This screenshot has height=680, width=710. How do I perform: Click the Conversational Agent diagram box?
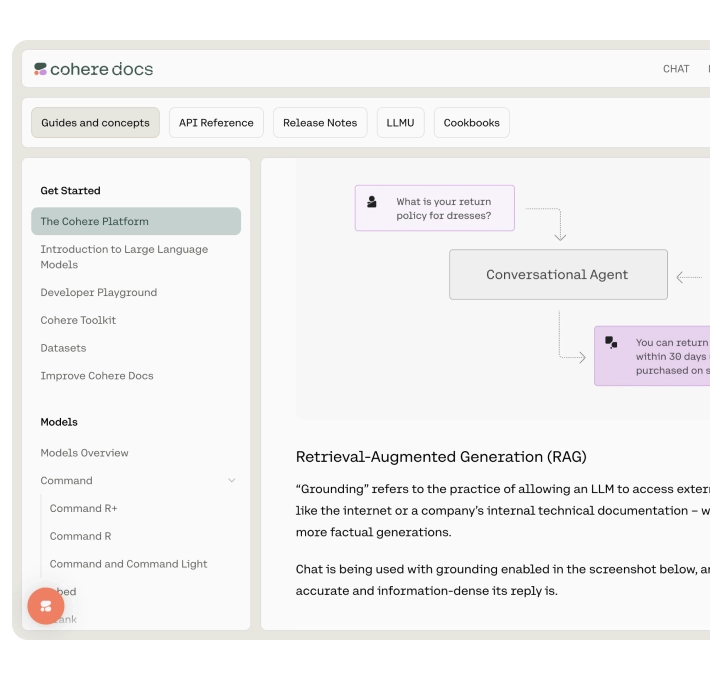click(558, 274)
